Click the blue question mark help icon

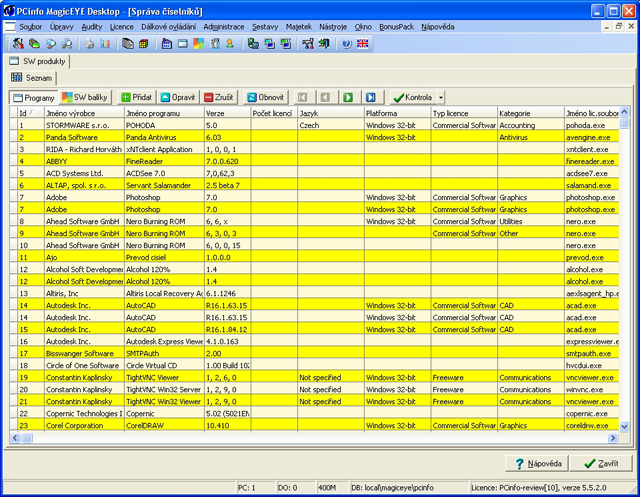347,43
